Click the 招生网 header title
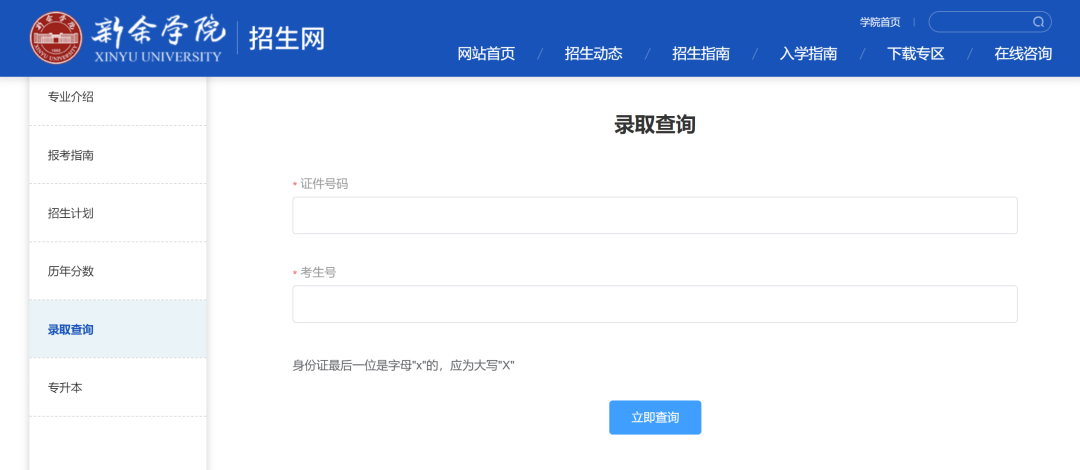The height and width of the screenshot is (470, 1080). click(287, 38)
